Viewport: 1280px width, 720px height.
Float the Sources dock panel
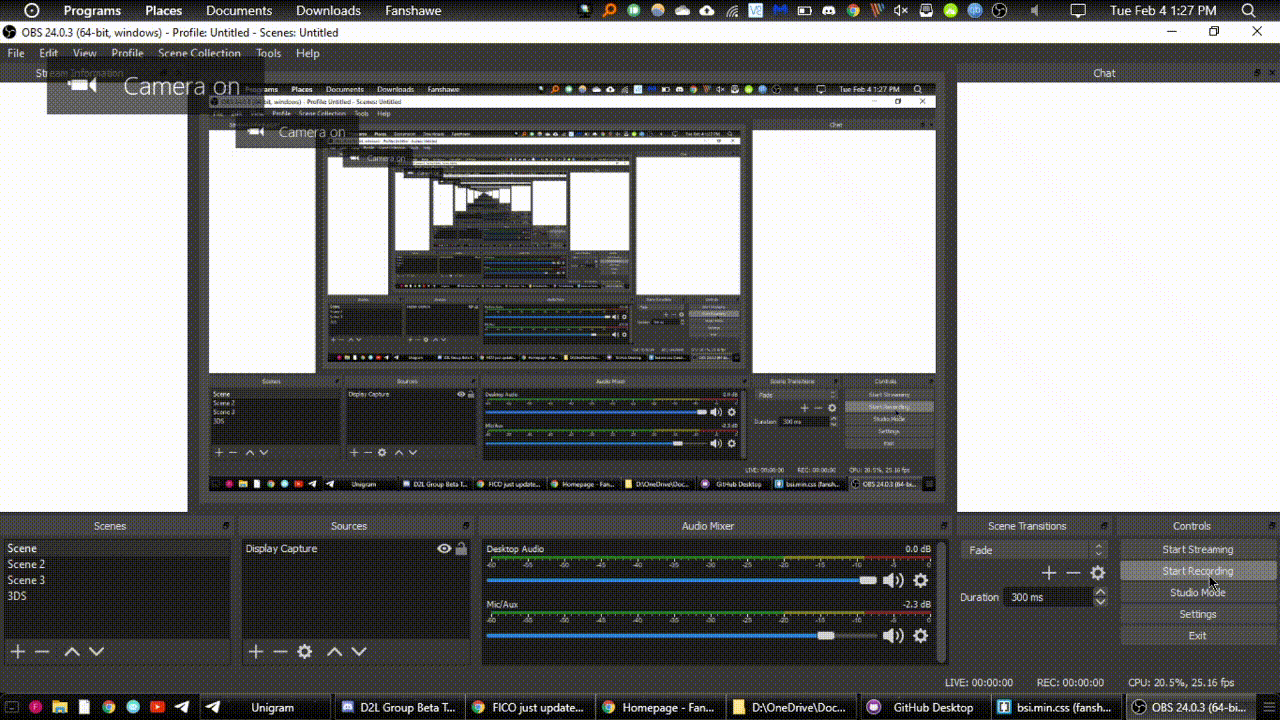click(465, 526)
